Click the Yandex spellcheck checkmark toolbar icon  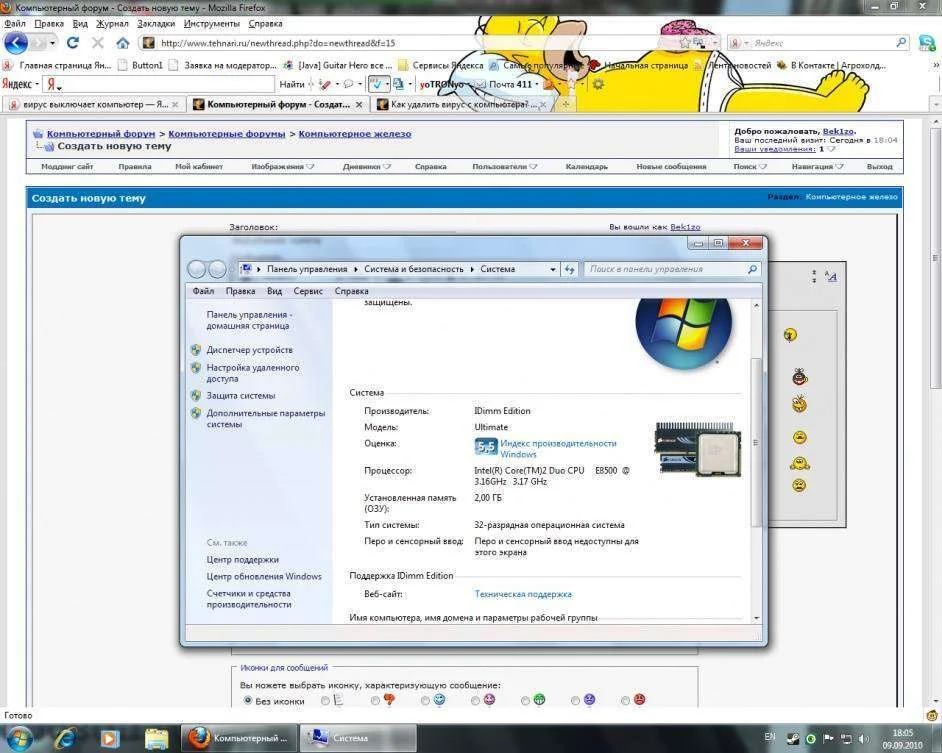(x=376, y=84)
